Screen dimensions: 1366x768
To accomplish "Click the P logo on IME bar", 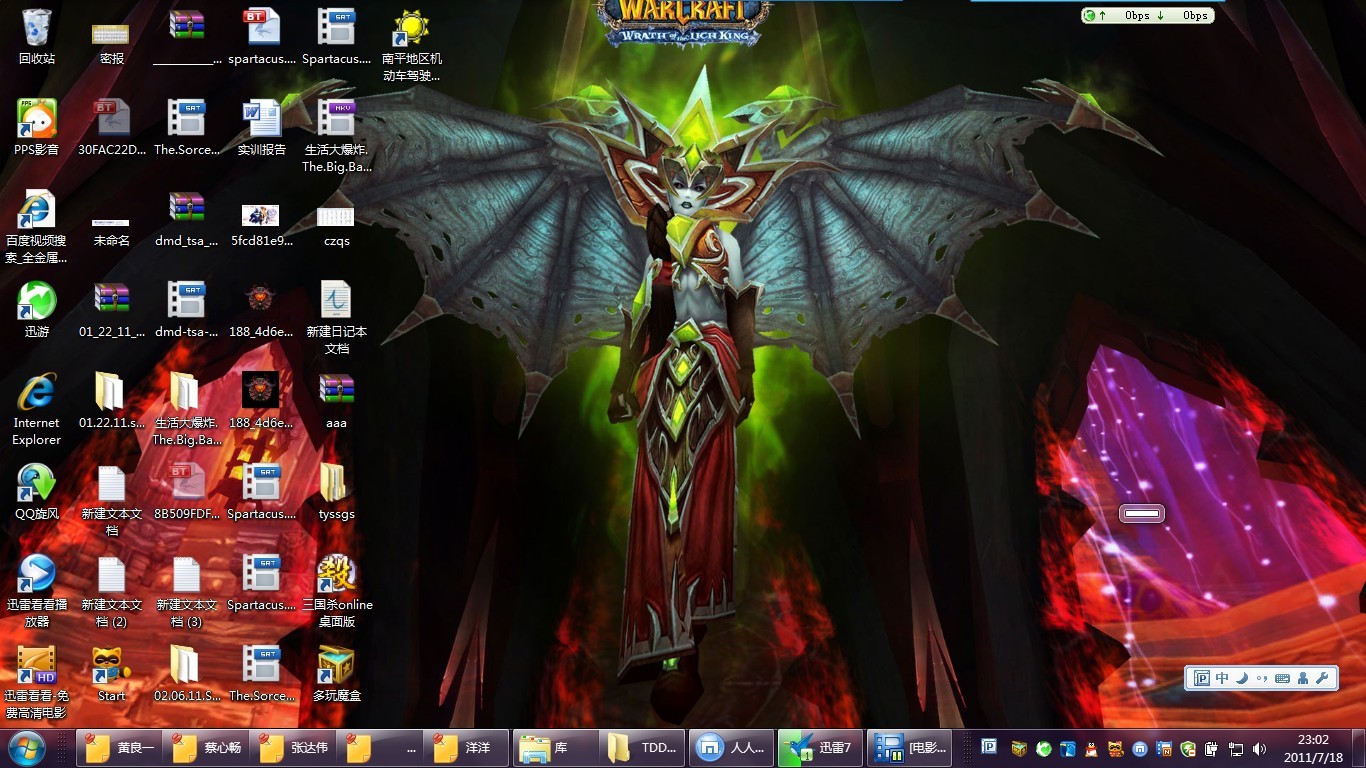I will tap(1202, 678).
